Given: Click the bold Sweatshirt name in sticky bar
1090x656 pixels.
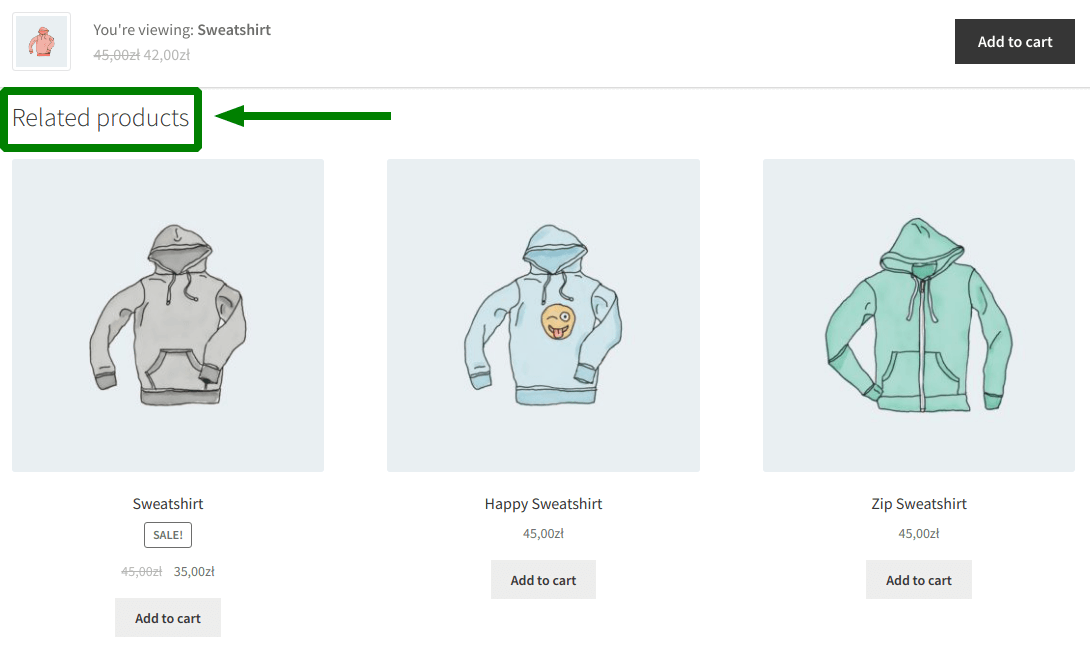Looking at the screenshot, I should [234, 30].
